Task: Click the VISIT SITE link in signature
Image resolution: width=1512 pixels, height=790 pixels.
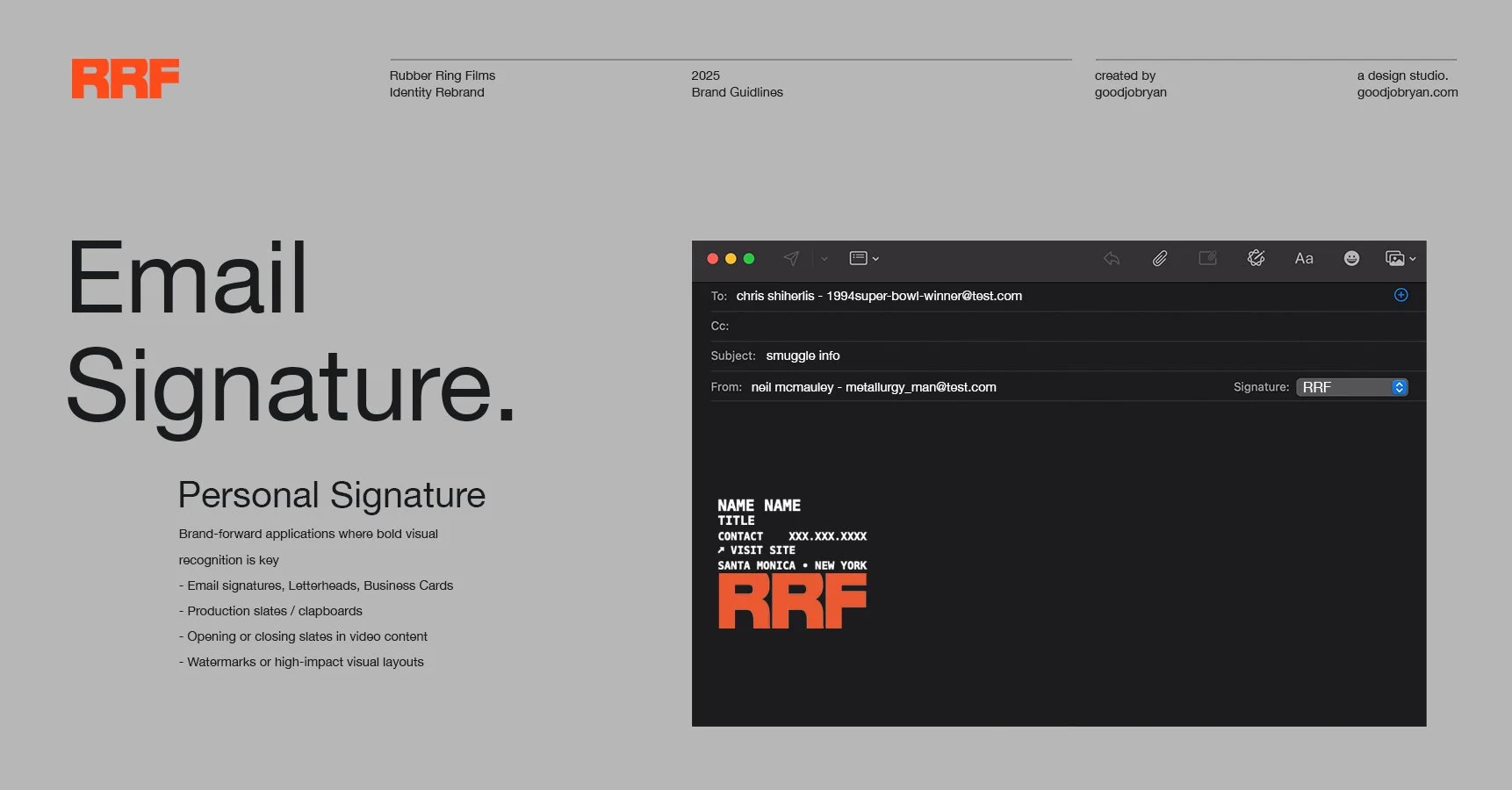Action: pyautogui.click(x=757, y=550)
